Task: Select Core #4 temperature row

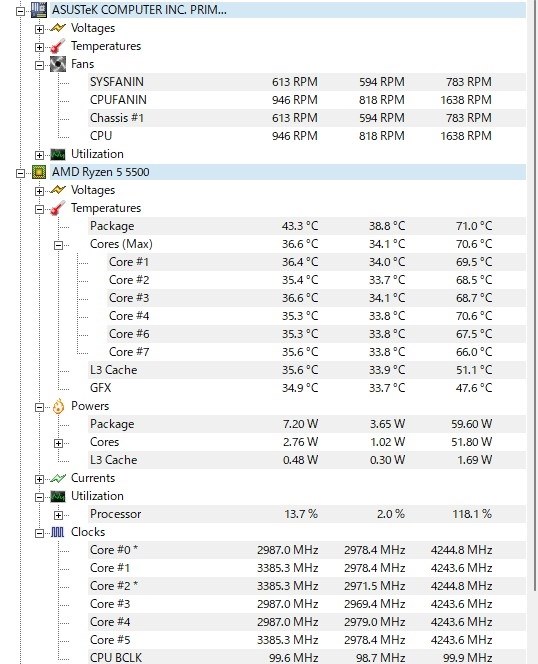Action: pyautogui.click(x=316, y=316)
